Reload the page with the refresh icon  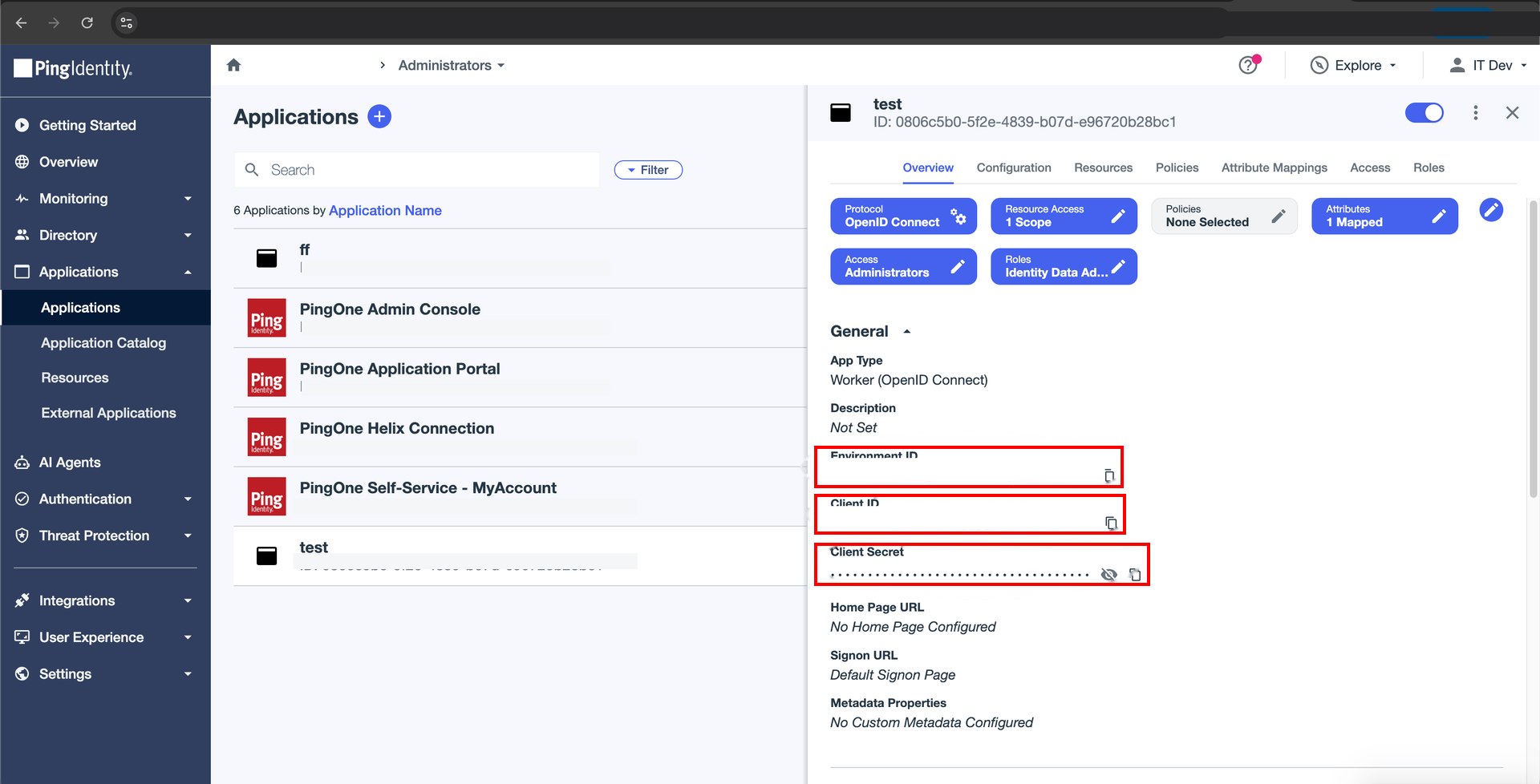coord(87,22)
